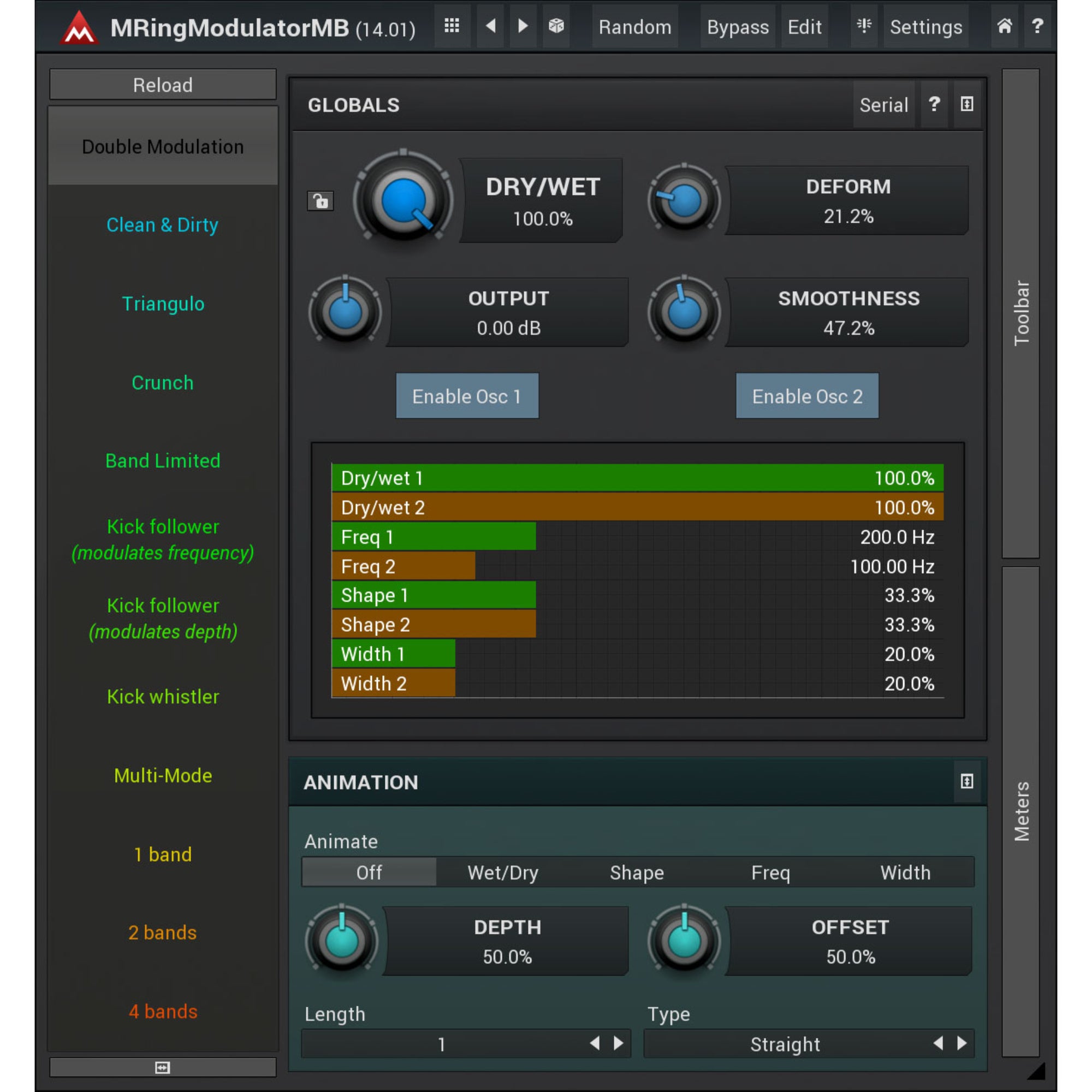Set Animate to Shape
The width and height of the screenshot is (1092, 1092).
[637, 872]
